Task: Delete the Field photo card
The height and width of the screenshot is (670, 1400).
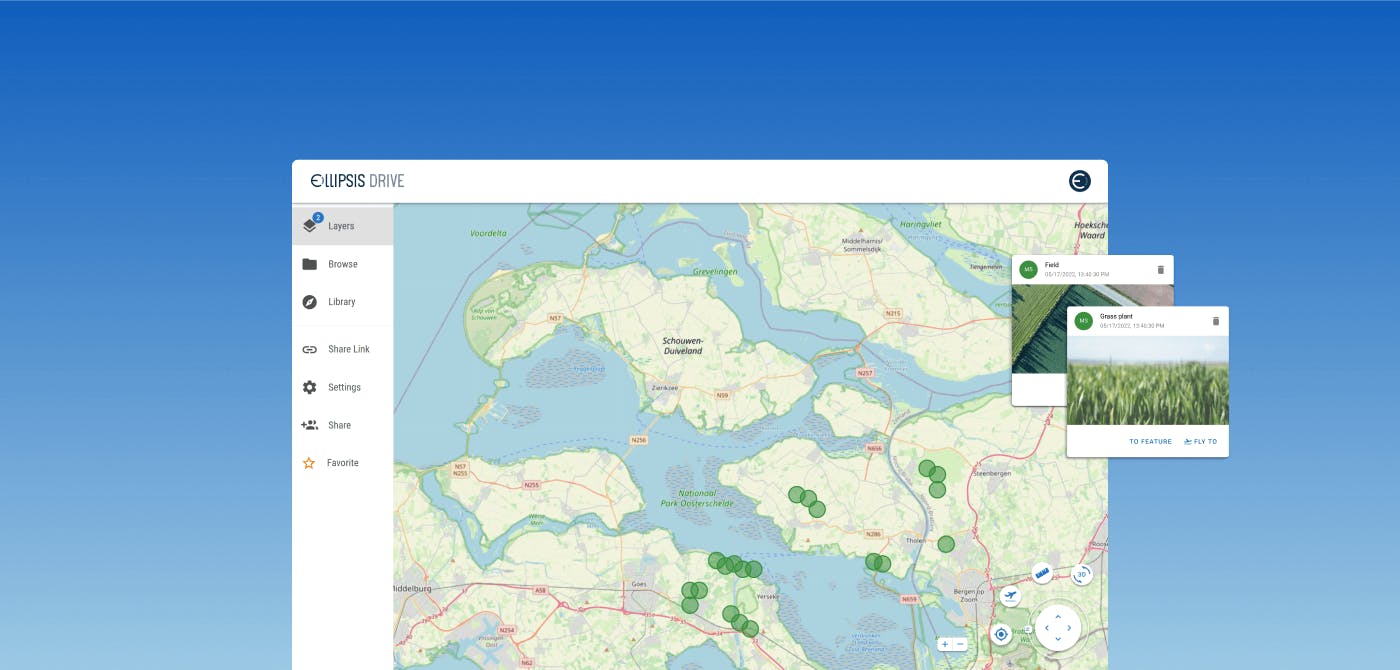Action: coord(1161,270)
